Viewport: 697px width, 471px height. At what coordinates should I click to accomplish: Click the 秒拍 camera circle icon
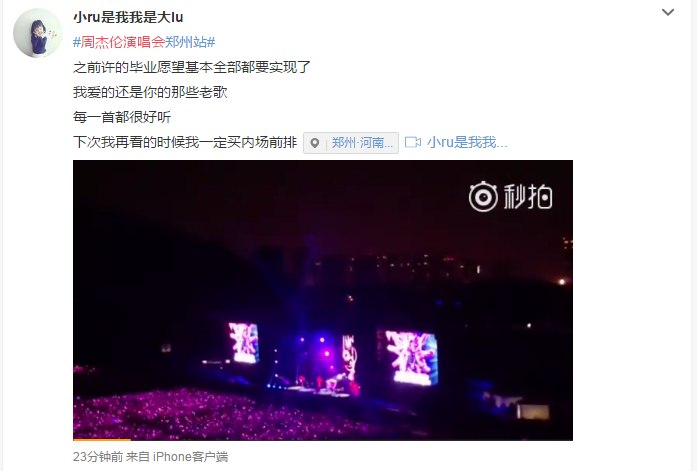[x=483, y=196]
